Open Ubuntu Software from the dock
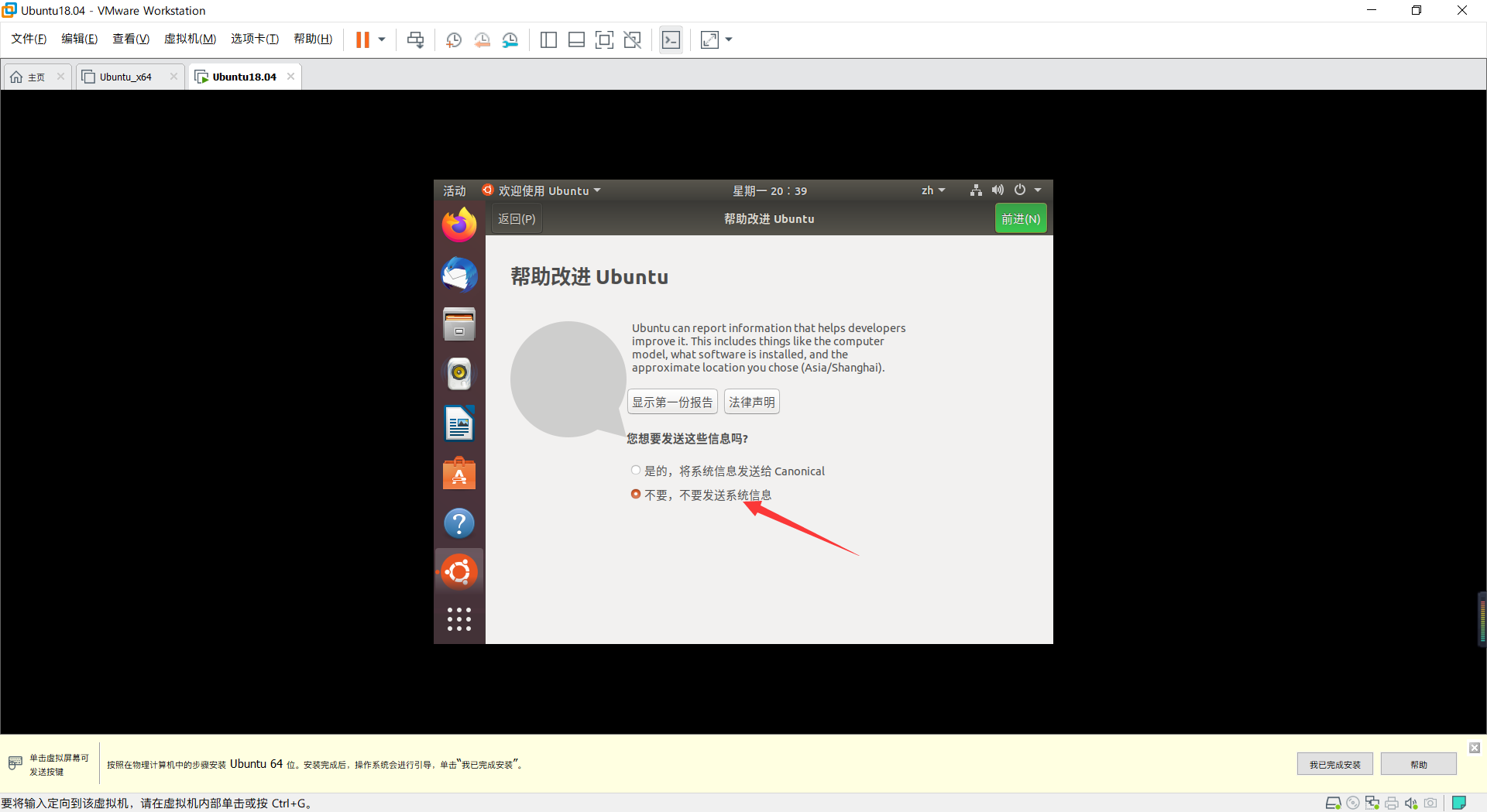This screenshot has height=812, width=1487. coord(459,473)
